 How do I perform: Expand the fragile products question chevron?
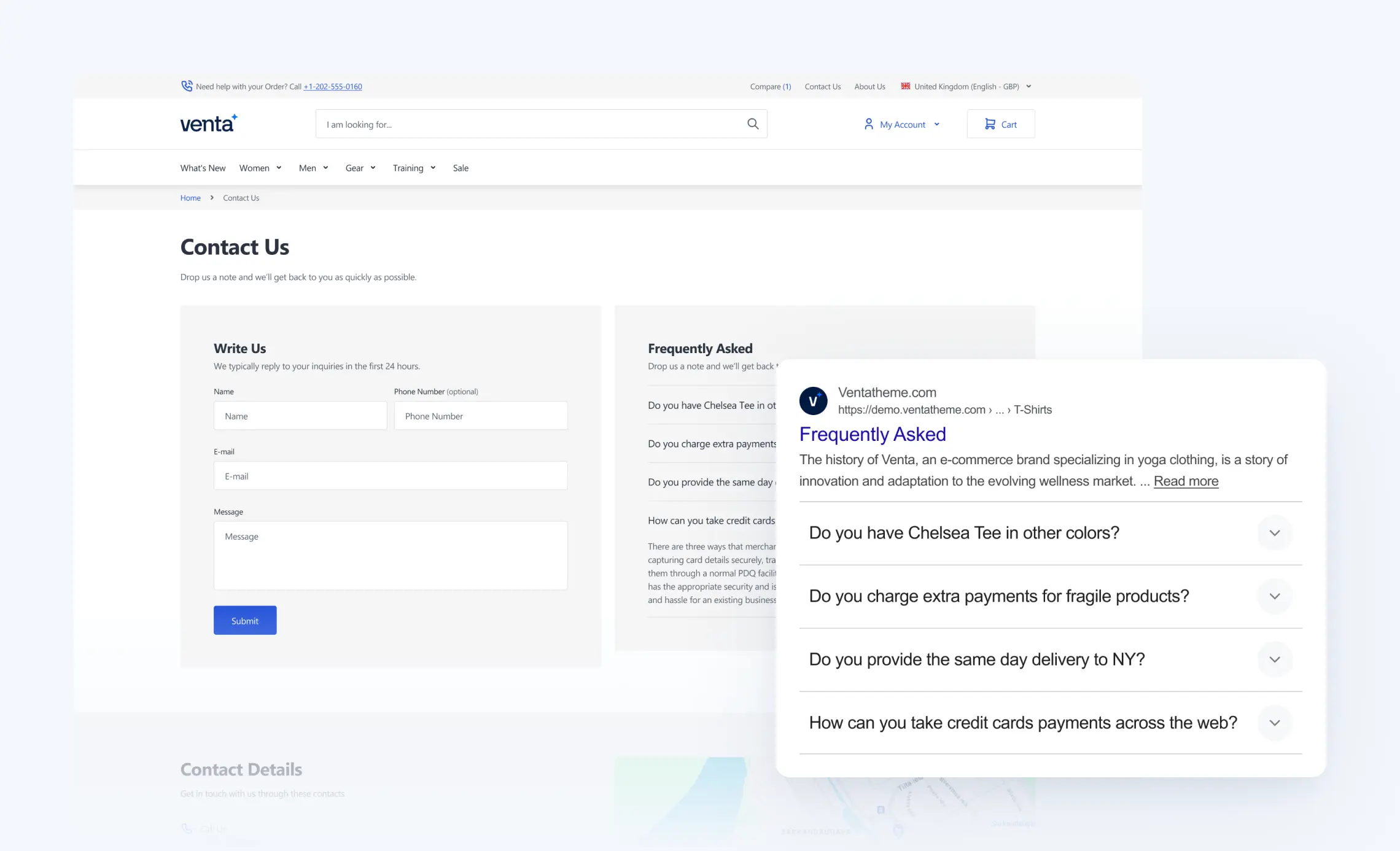click(1275, 596)
